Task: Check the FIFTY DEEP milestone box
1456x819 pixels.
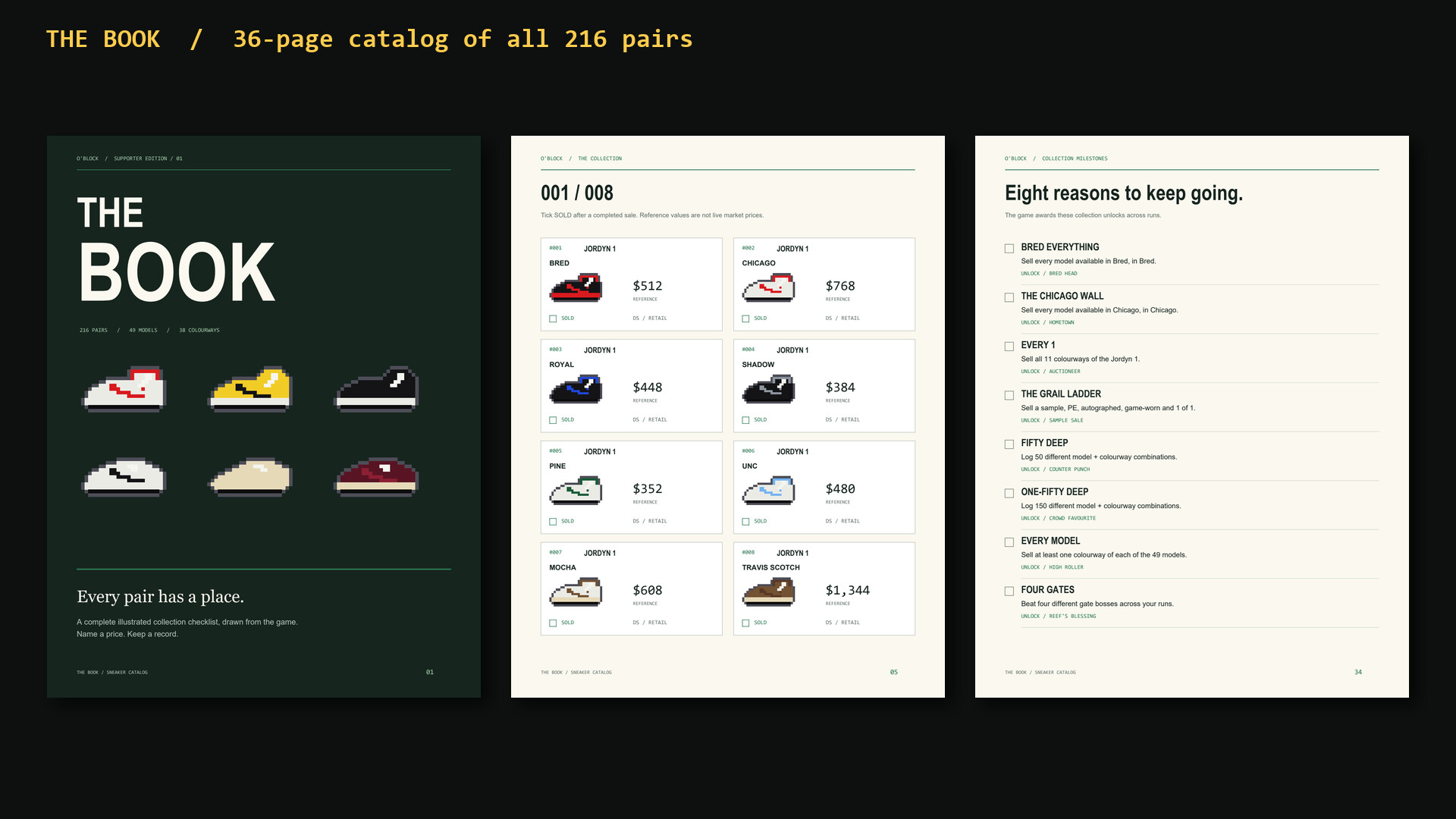Action: click(x=1009, y=444)
